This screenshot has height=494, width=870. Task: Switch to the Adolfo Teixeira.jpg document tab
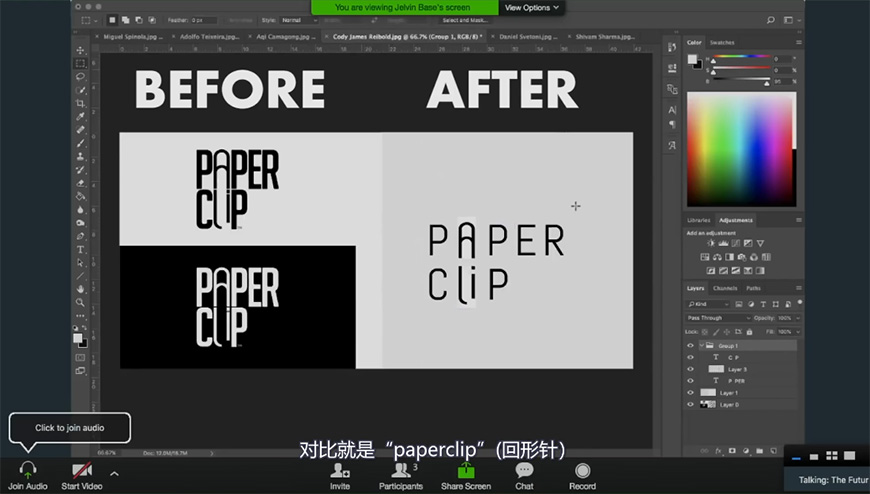click(210, 37)
